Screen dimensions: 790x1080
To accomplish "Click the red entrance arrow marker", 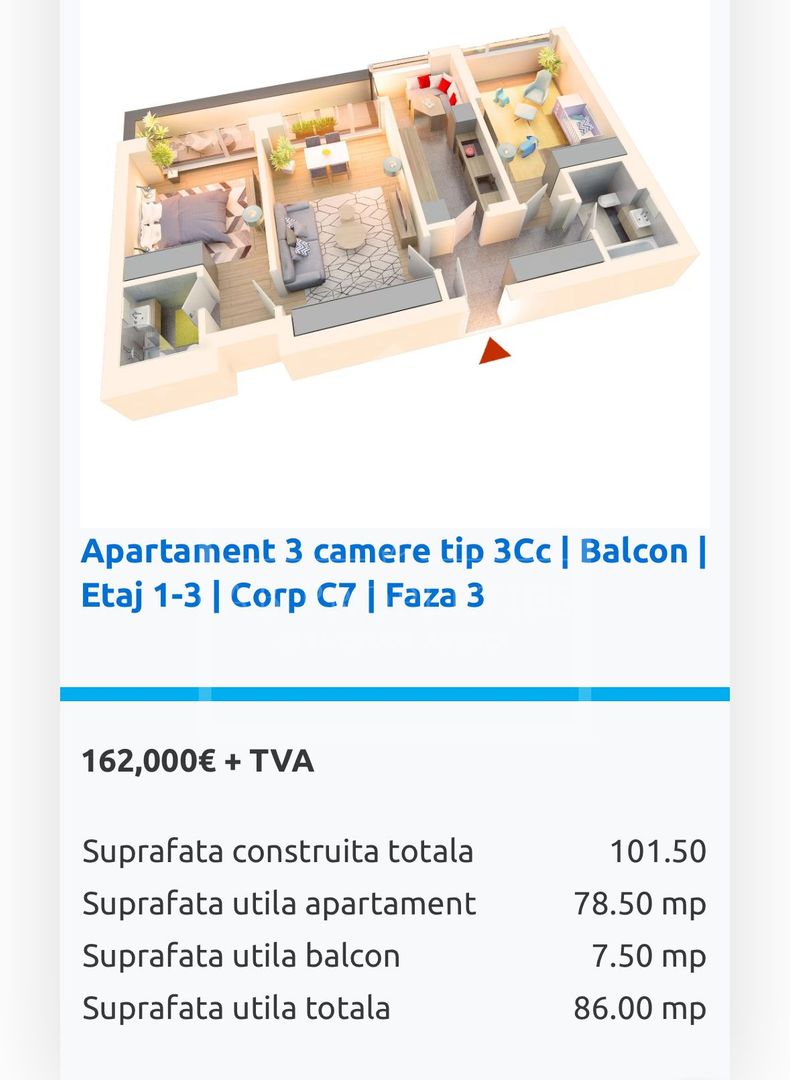I will pos(495,351).
